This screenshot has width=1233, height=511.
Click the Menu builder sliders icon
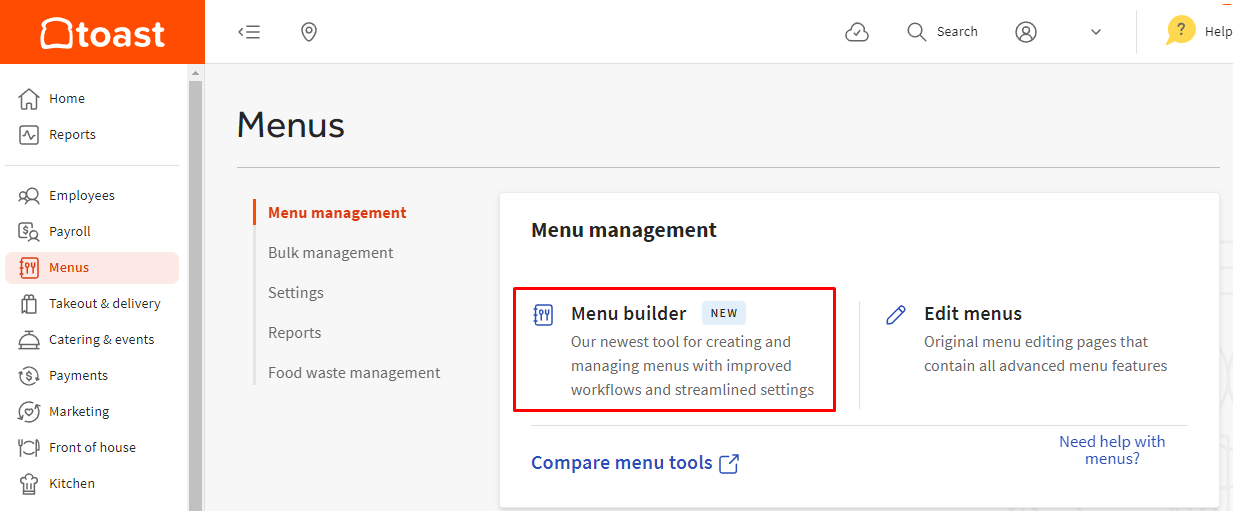pos(543,315)
